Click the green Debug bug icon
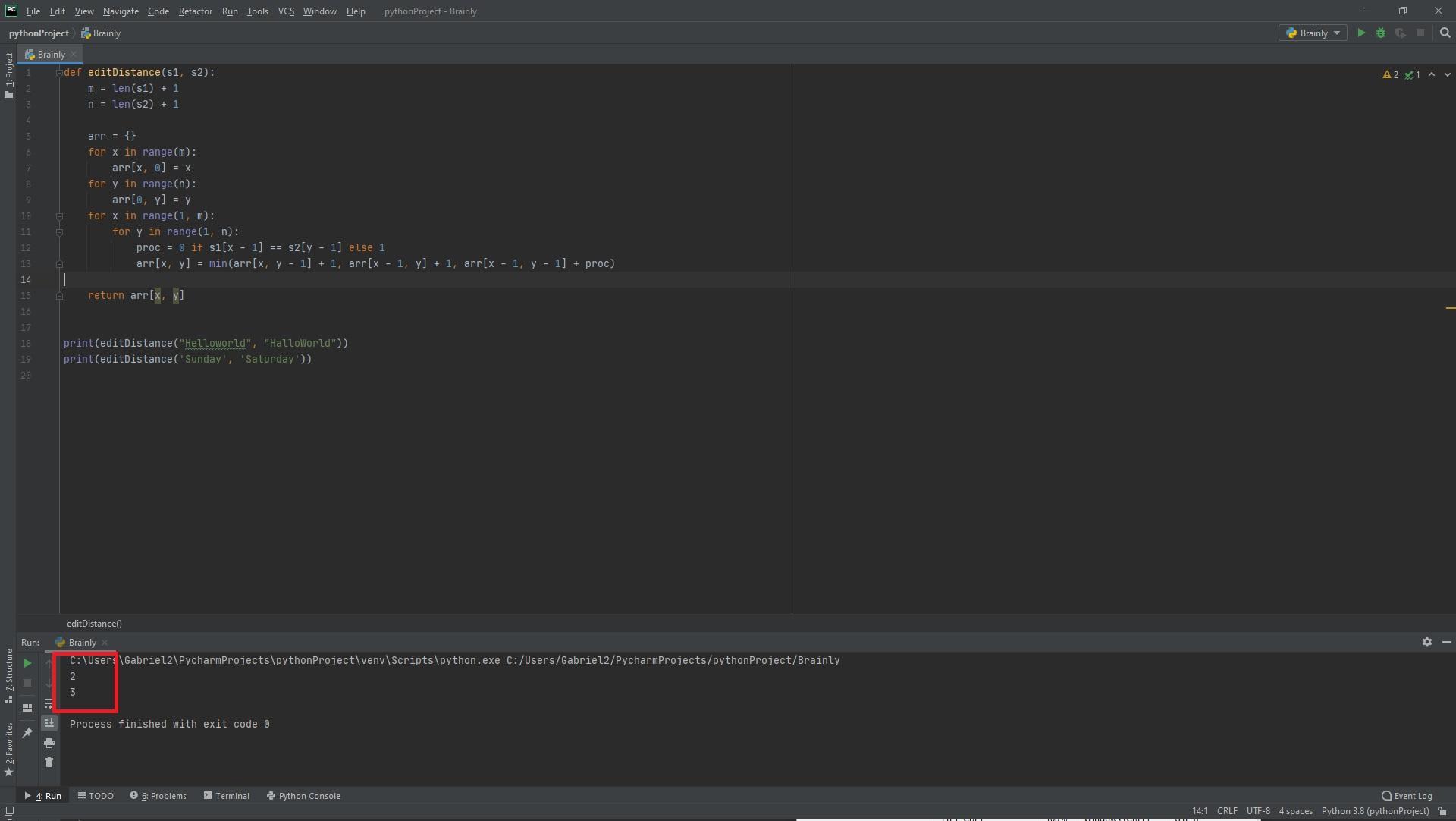The image size is (1456, 821). tap(1380, 33)
